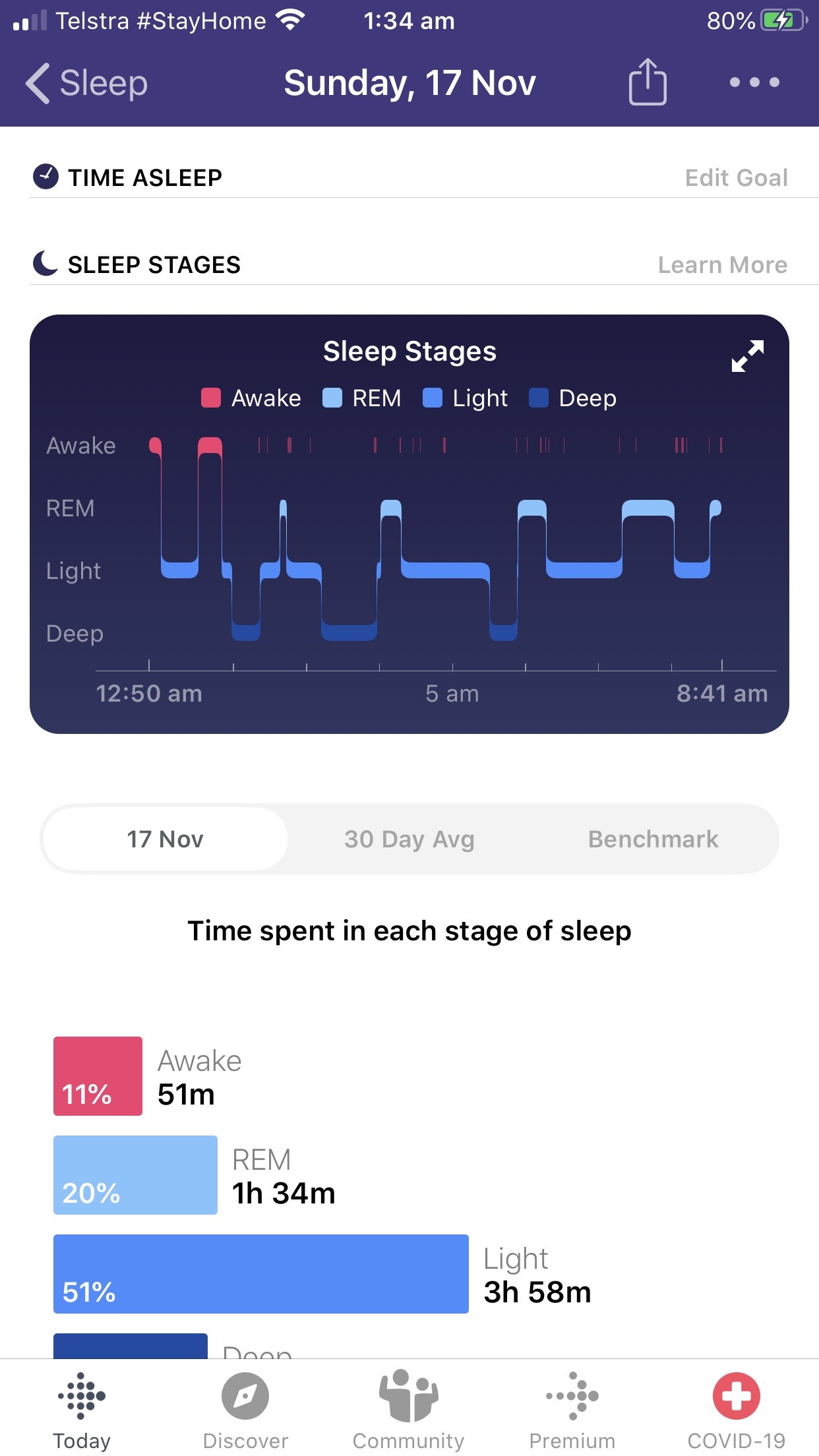Select the 17 Nov segment
The height and width of the screenshot is (1456, 819).
[x=166, y=839]
